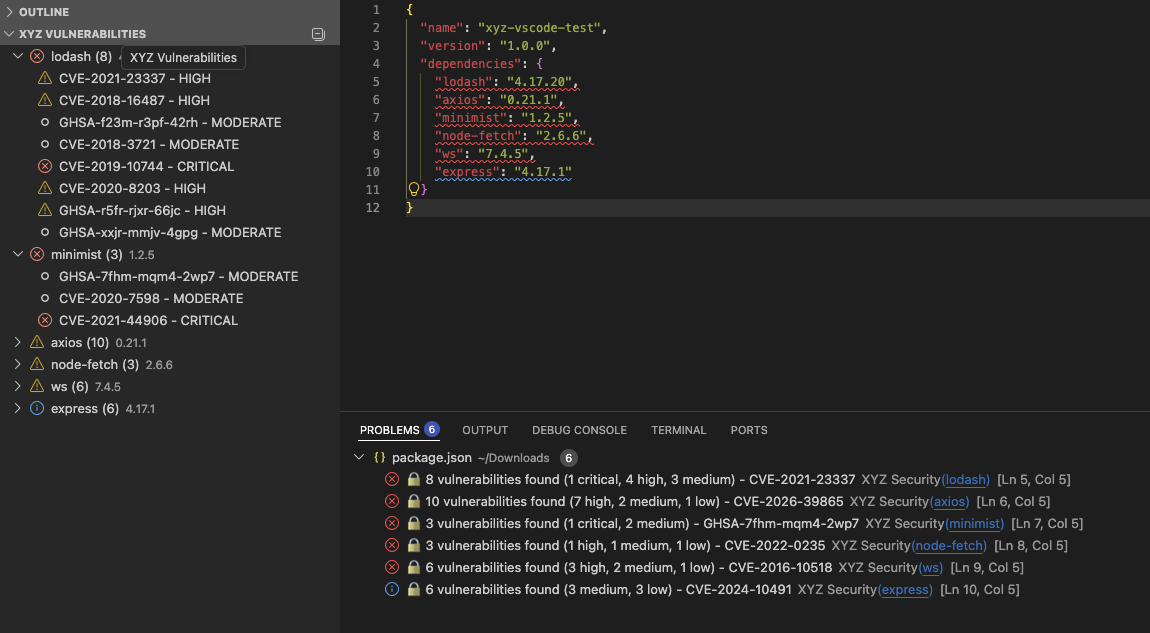This screenshot has height=633, width=1150.
Task: Click the lodash critical error icon
Action: (37, 56)
